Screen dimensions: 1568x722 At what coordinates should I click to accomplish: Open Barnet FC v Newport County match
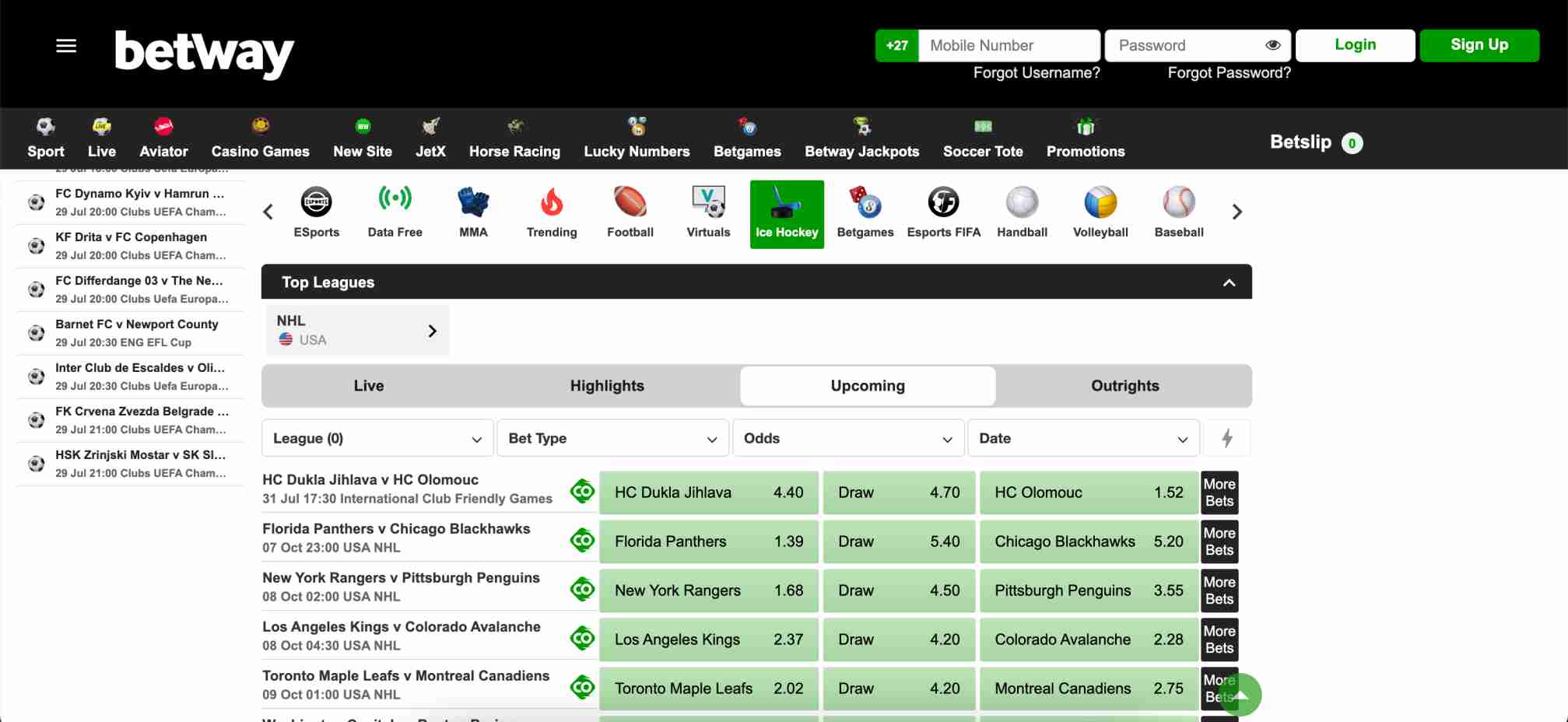point(131,333)
